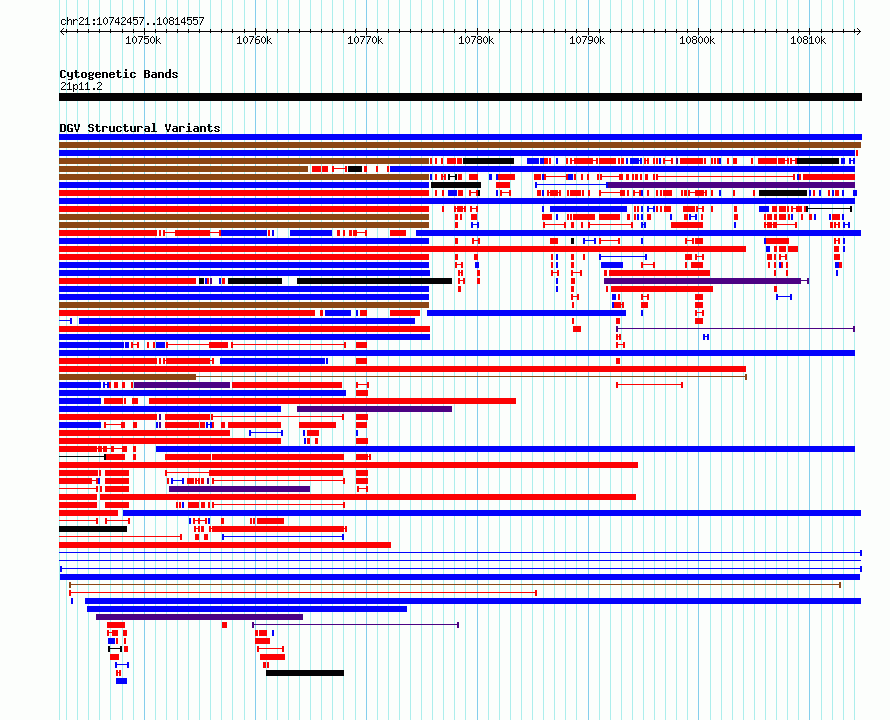Click the chr21:10742457..10814557 region label
Image resolution: width=890 pixels, height=720 pixels.
[x=132, y=22]
